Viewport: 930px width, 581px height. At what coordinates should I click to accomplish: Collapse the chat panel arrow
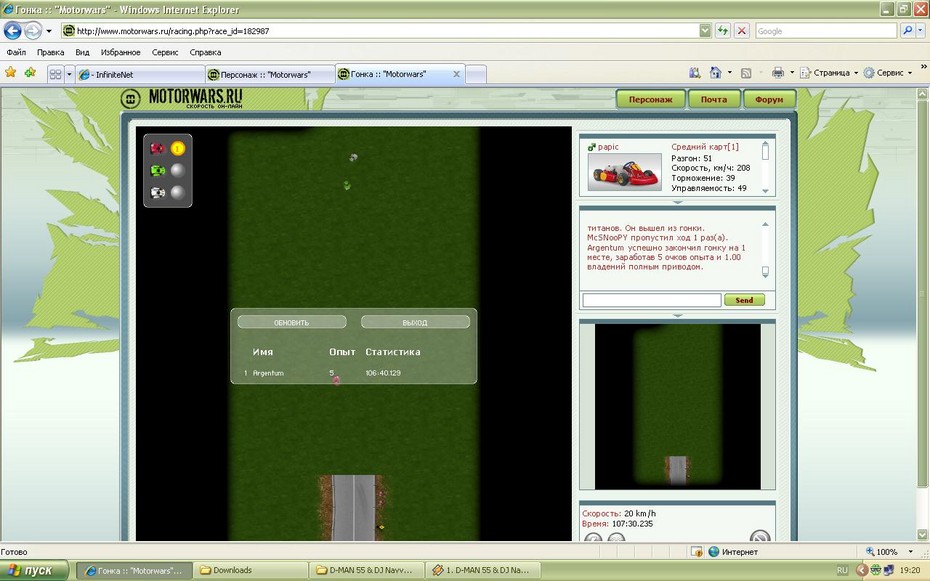click(677, 315)
